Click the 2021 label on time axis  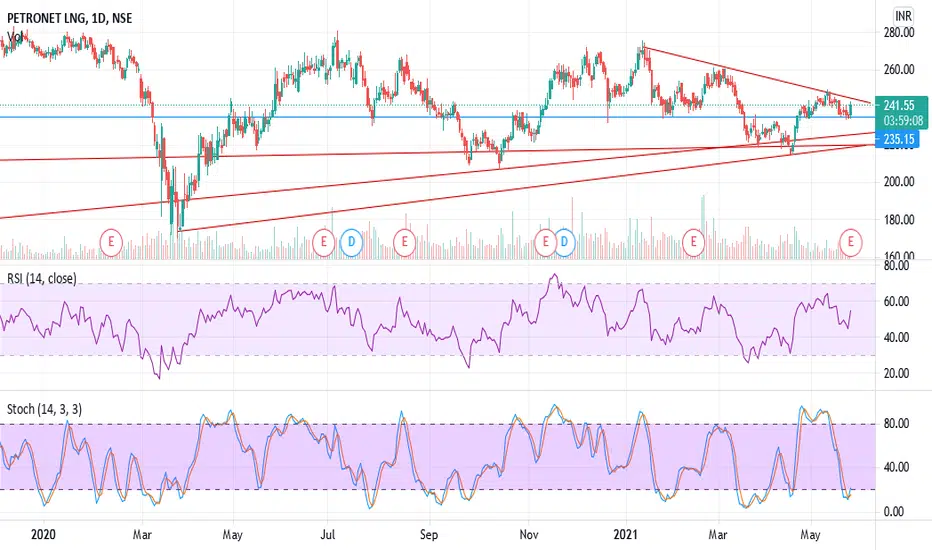click(625, 535)
